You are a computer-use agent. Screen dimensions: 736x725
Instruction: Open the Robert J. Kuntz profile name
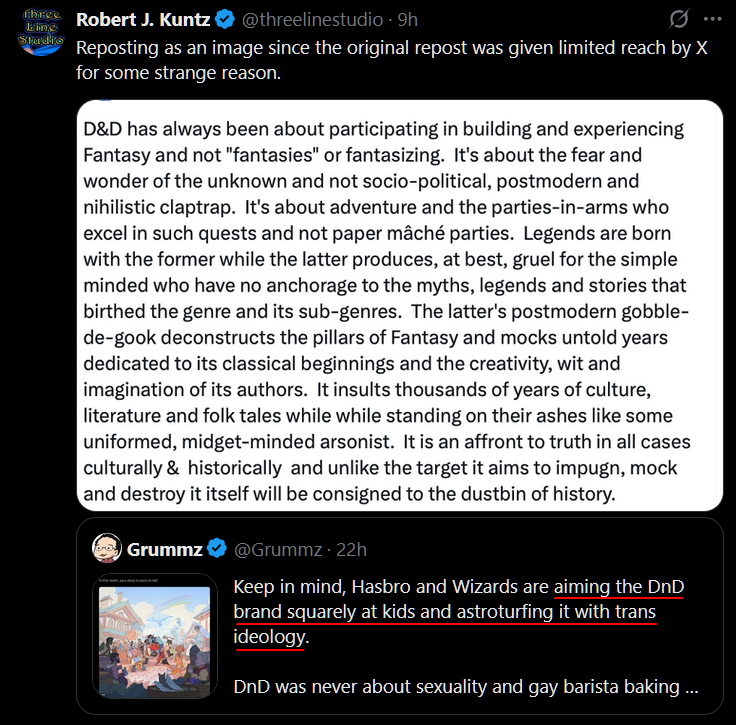pos(143,20)
